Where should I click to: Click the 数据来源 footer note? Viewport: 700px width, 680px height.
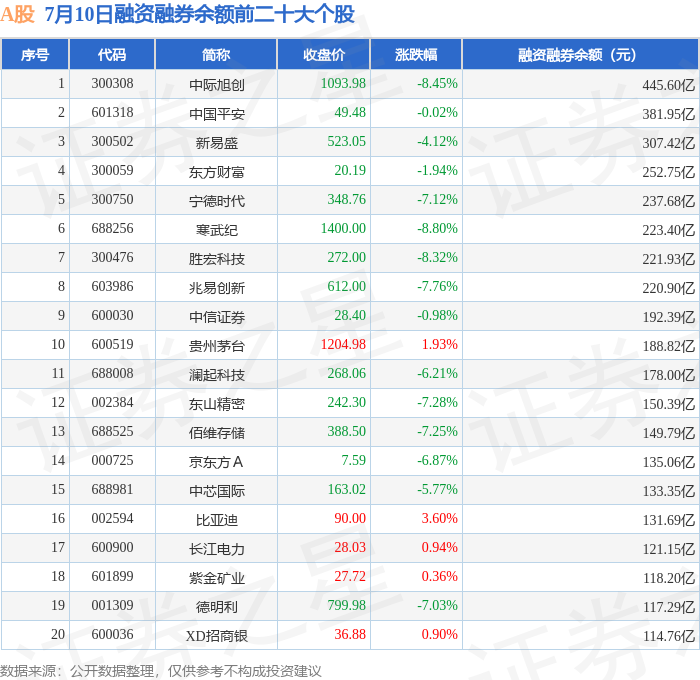160,671
